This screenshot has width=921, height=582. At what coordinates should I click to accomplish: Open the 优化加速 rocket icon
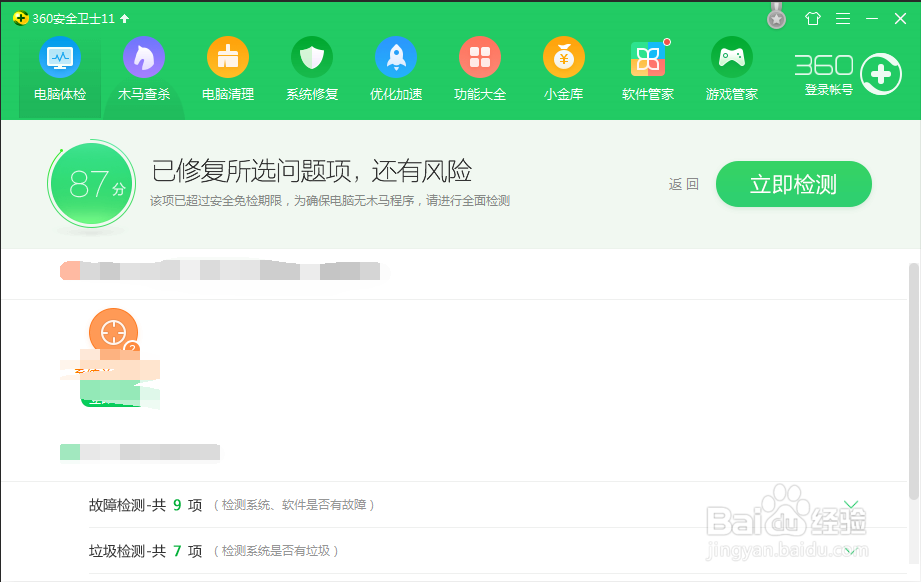[x=396, y=58]
